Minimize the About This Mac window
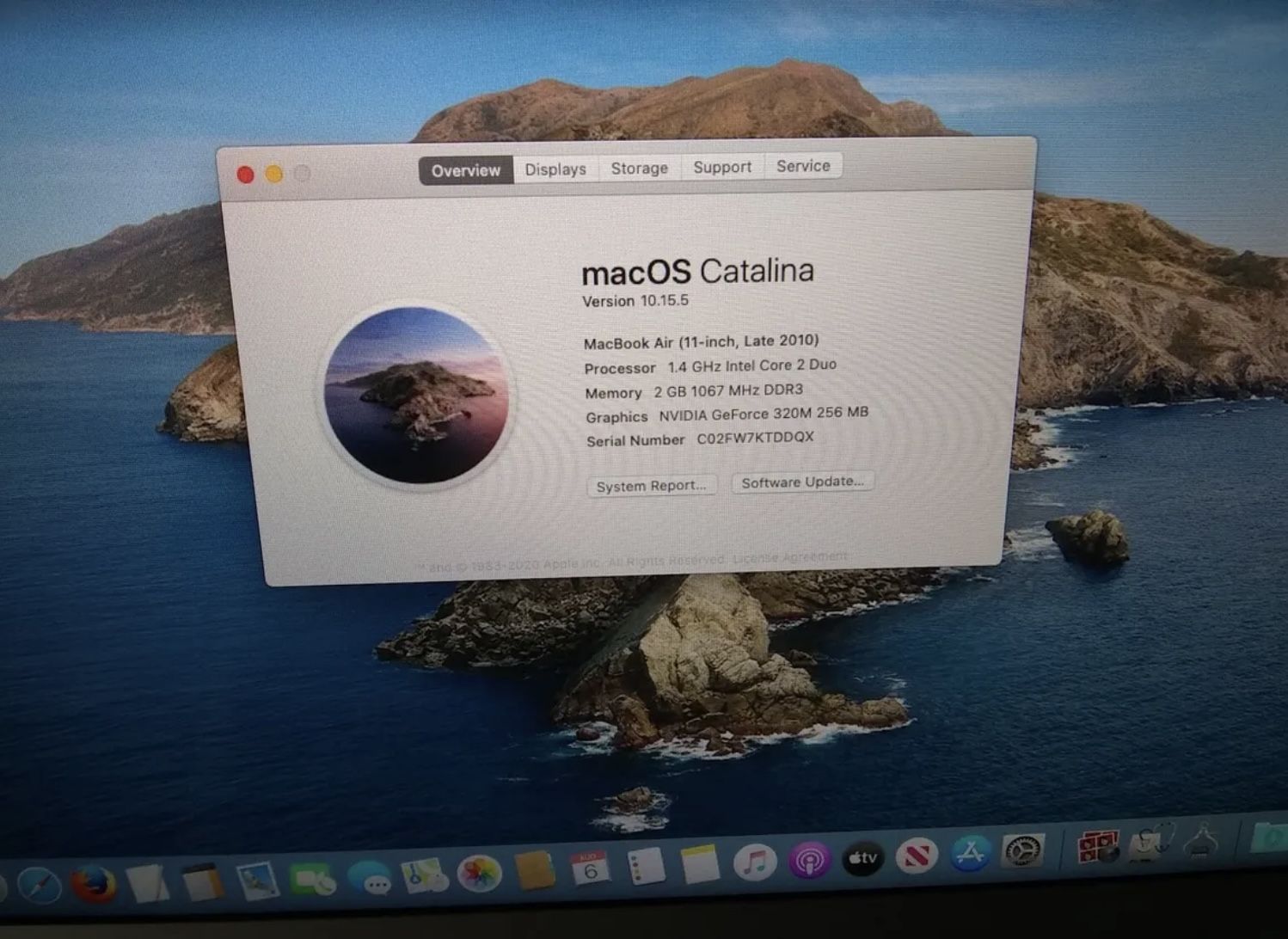Image resolution: width=1288 pixels, height=939 pixels. (x=274, y=174)
